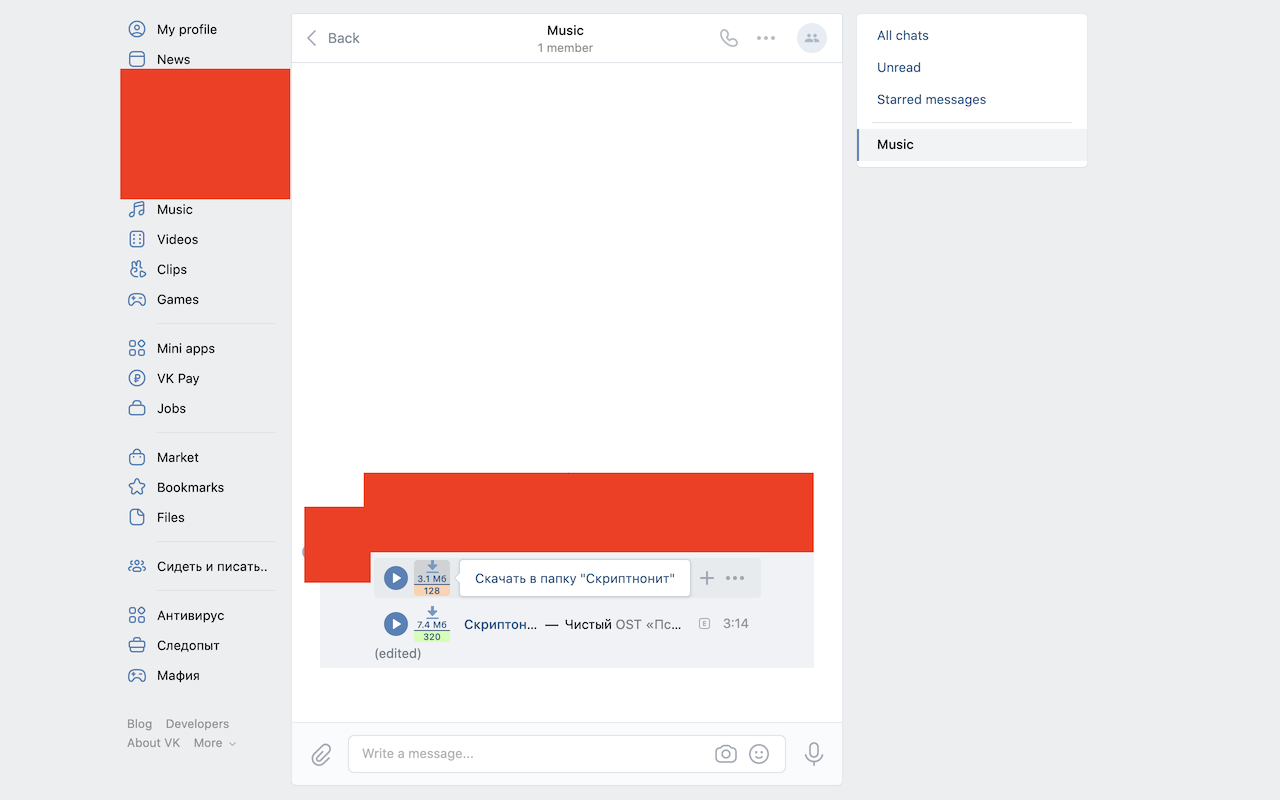Start a call with phone icon
1280x800 pixels.
coord(729,38)
